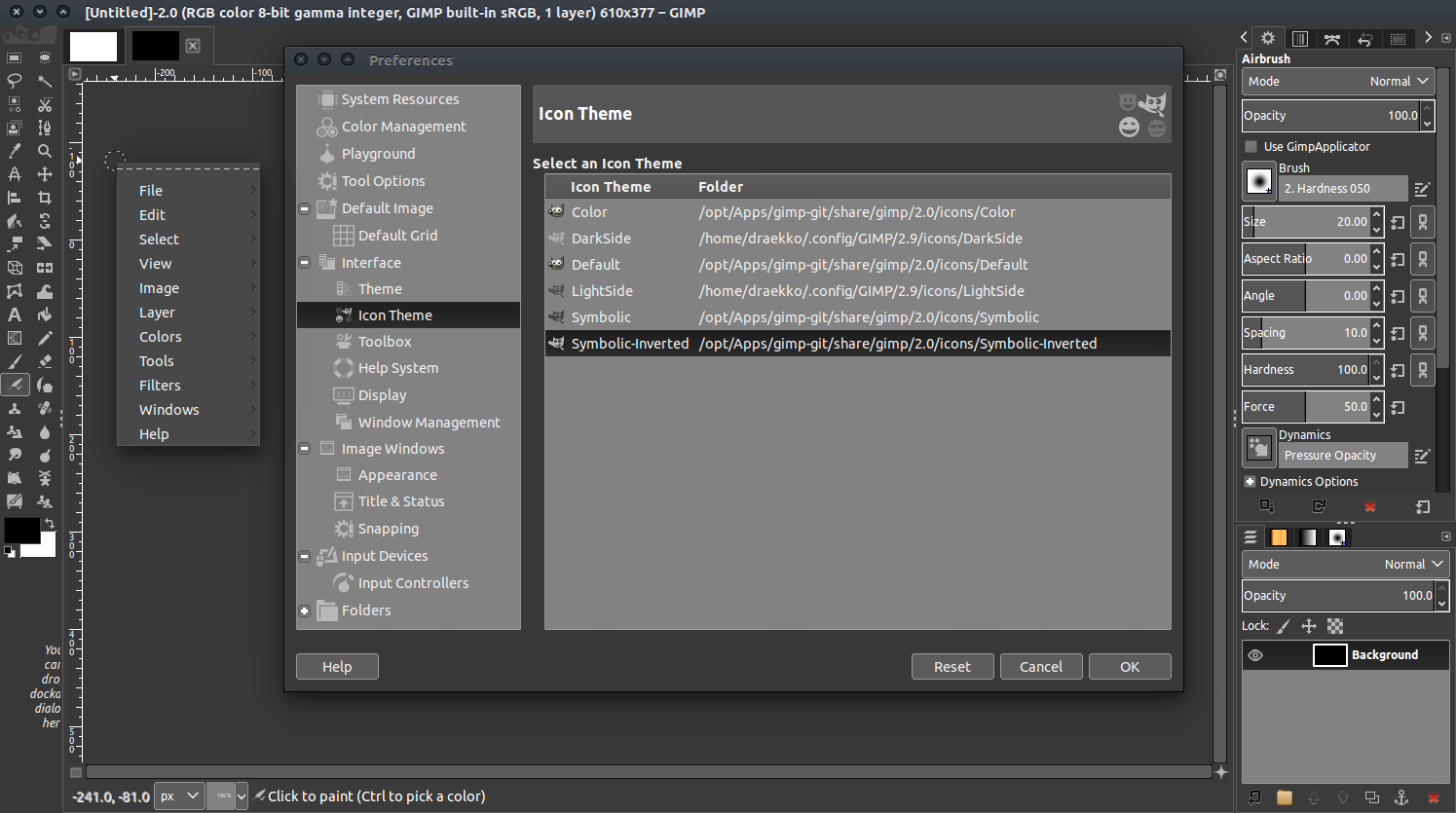Collapse the Default Image tree node
This screenshot has height=813, width=1456.
[305, 208]
